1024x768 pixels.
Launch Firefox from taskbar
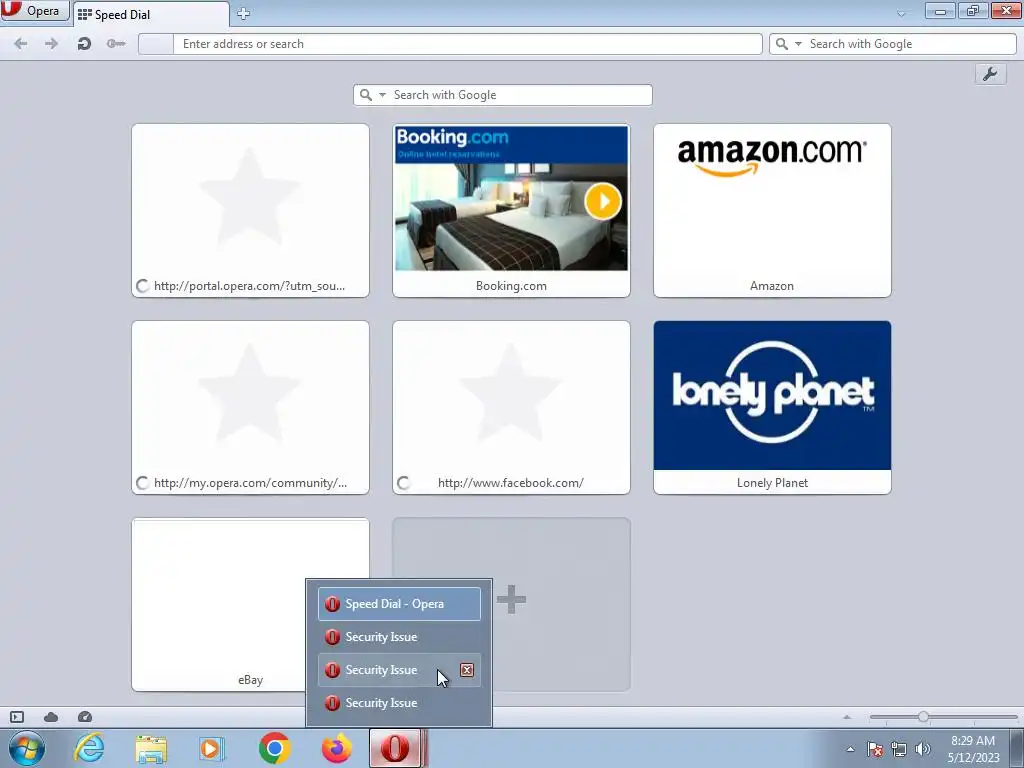337,748
